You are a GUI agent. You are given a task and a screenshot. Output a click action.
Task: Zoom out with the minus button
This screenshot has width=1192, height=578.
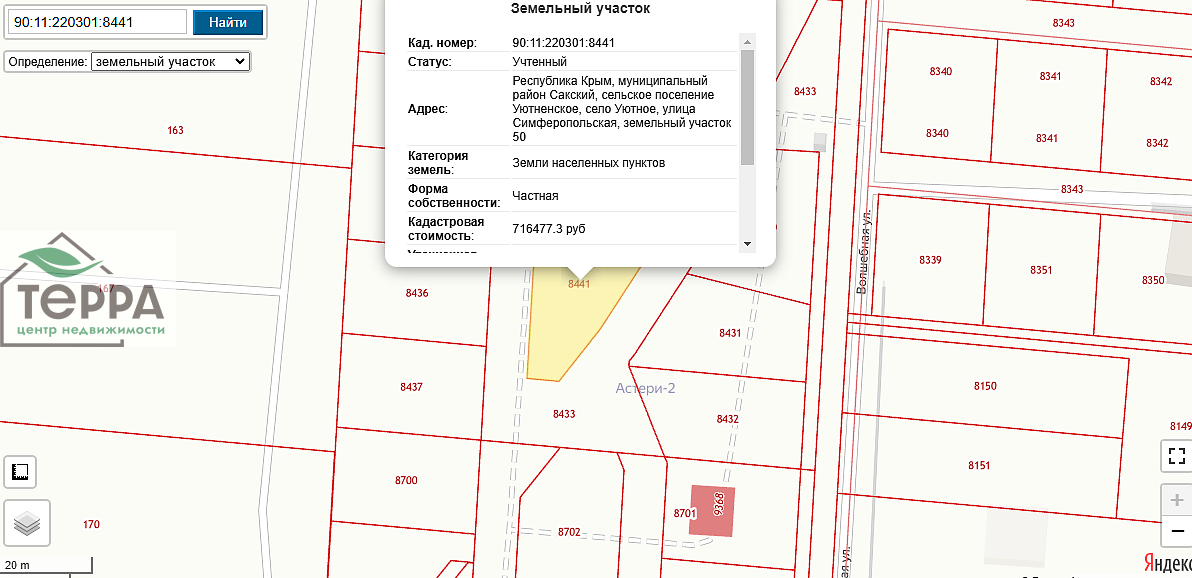[1176, 529]
